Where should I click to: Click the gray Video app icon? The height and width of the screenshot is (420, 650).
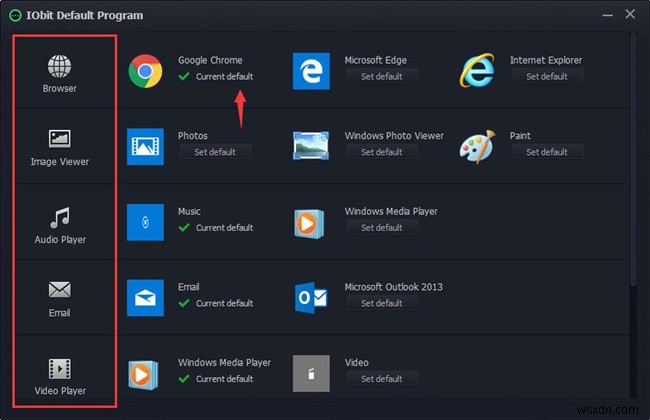311,374
